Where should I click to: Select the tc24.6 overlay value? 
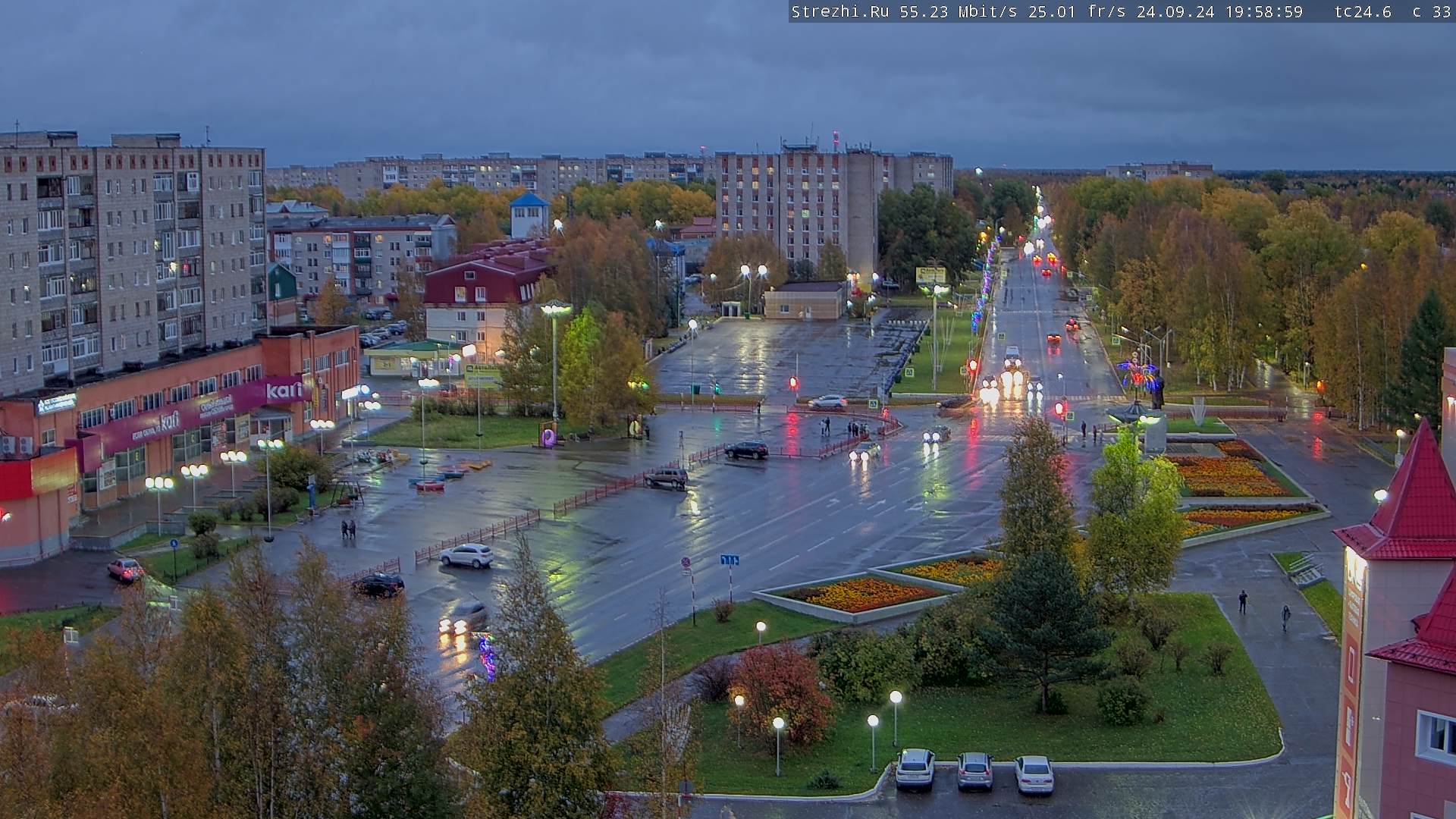coord(1363,12)
